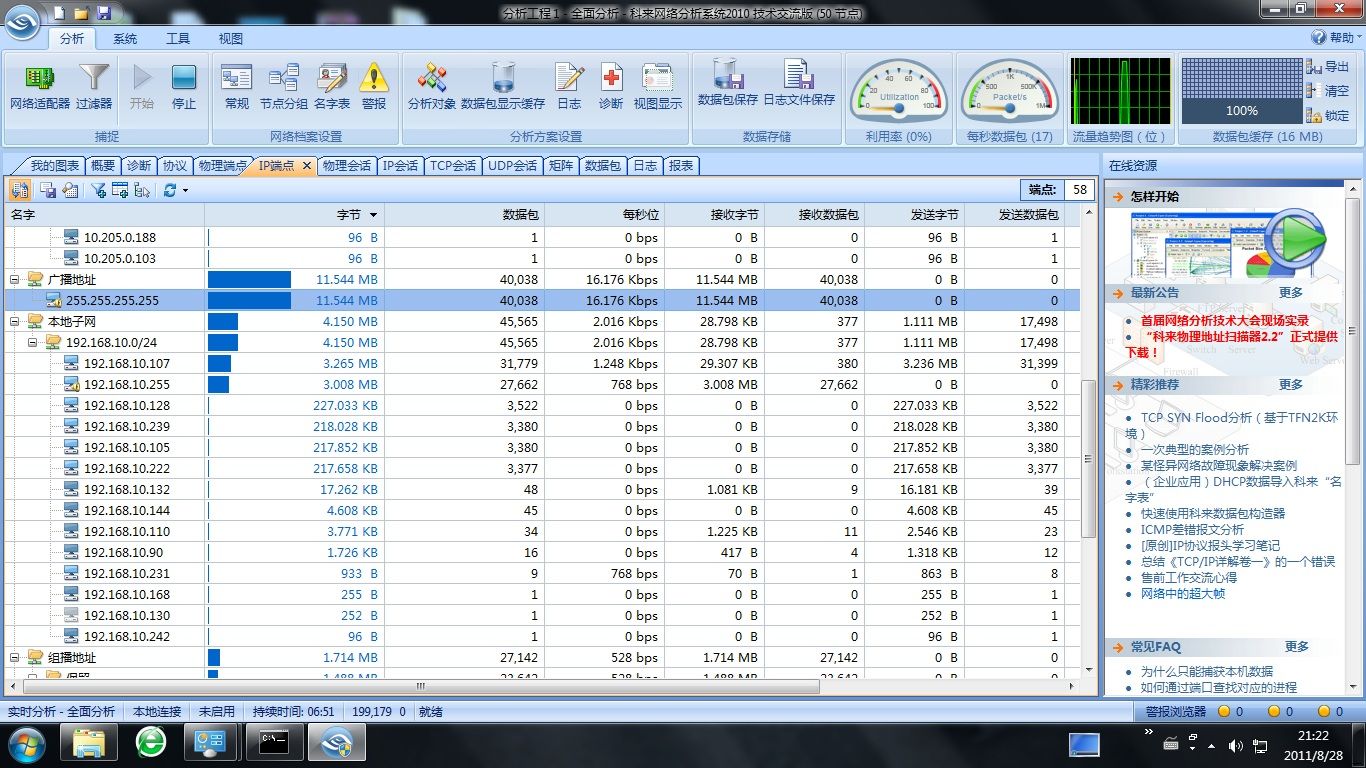Click the 数据包保存 packet save icon
Screen dimensions: 1366x768
(727, 82)
